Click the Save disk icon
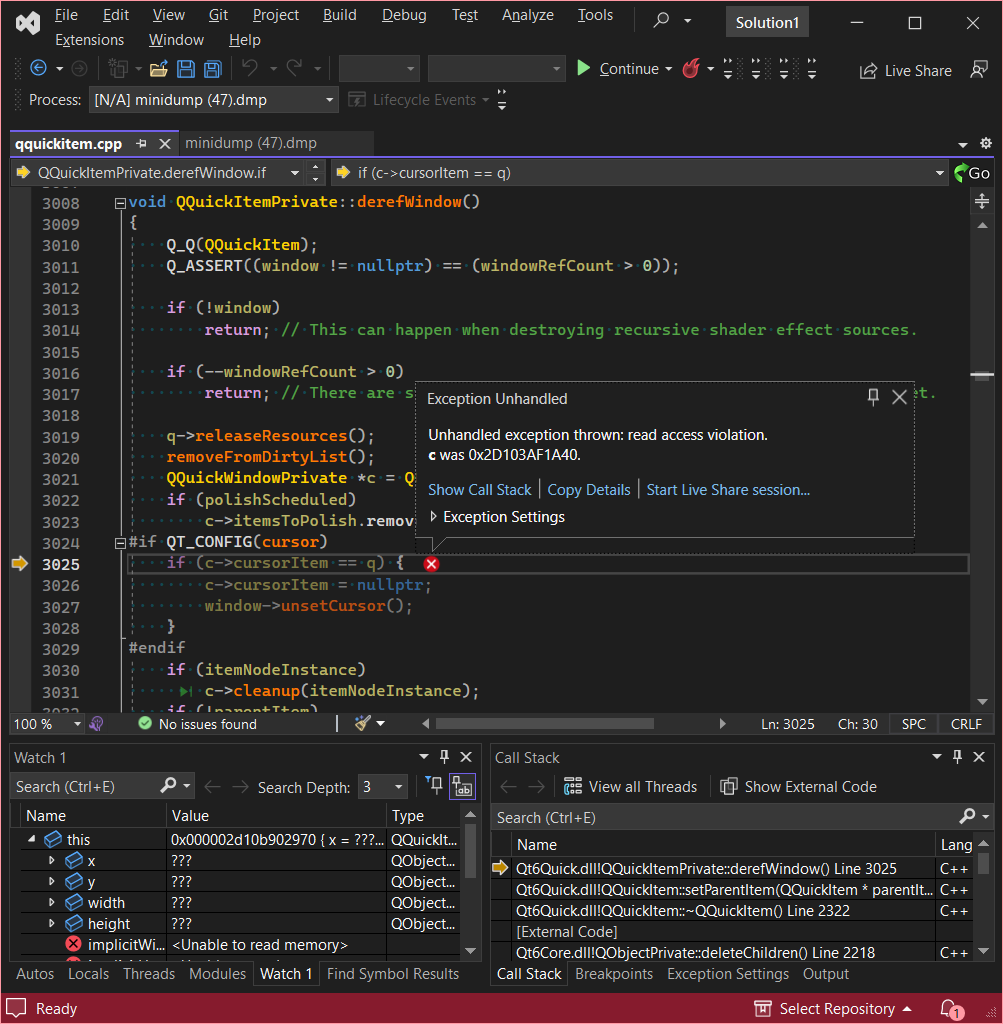 coord(186,69)
